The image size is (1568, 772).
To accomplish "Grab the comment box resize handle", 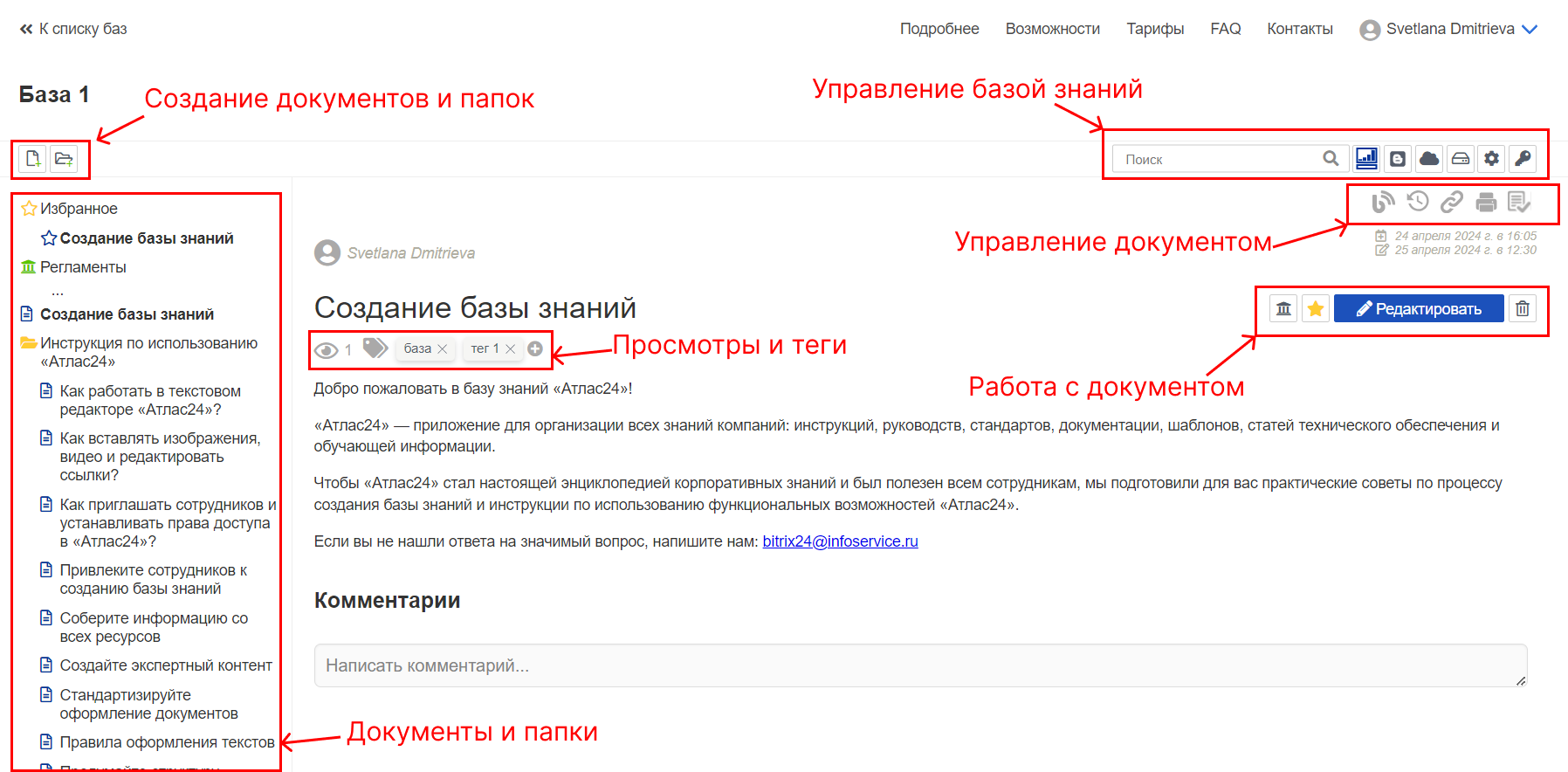I will coord(1521,680).
